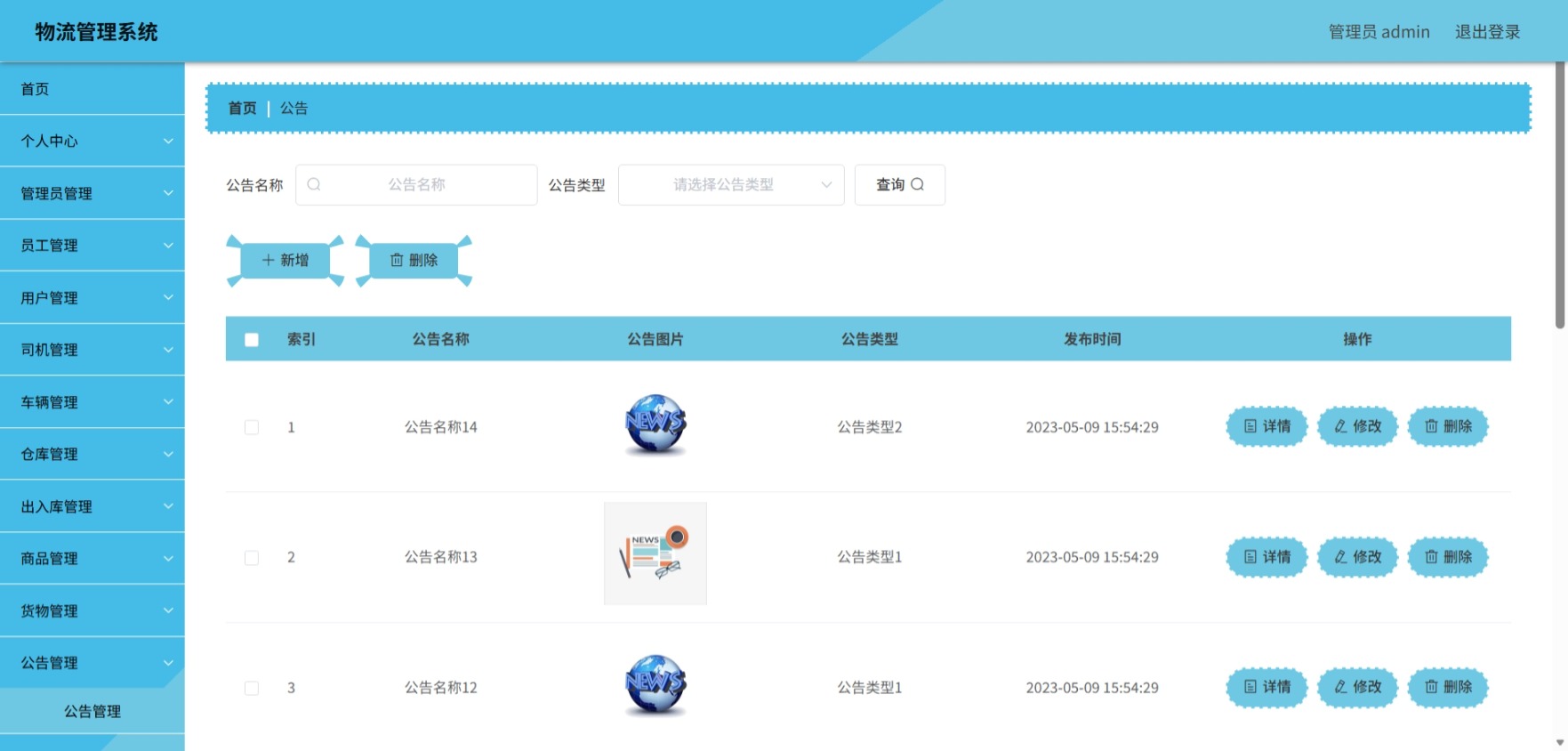Check the checkbox for row 2

252,558
